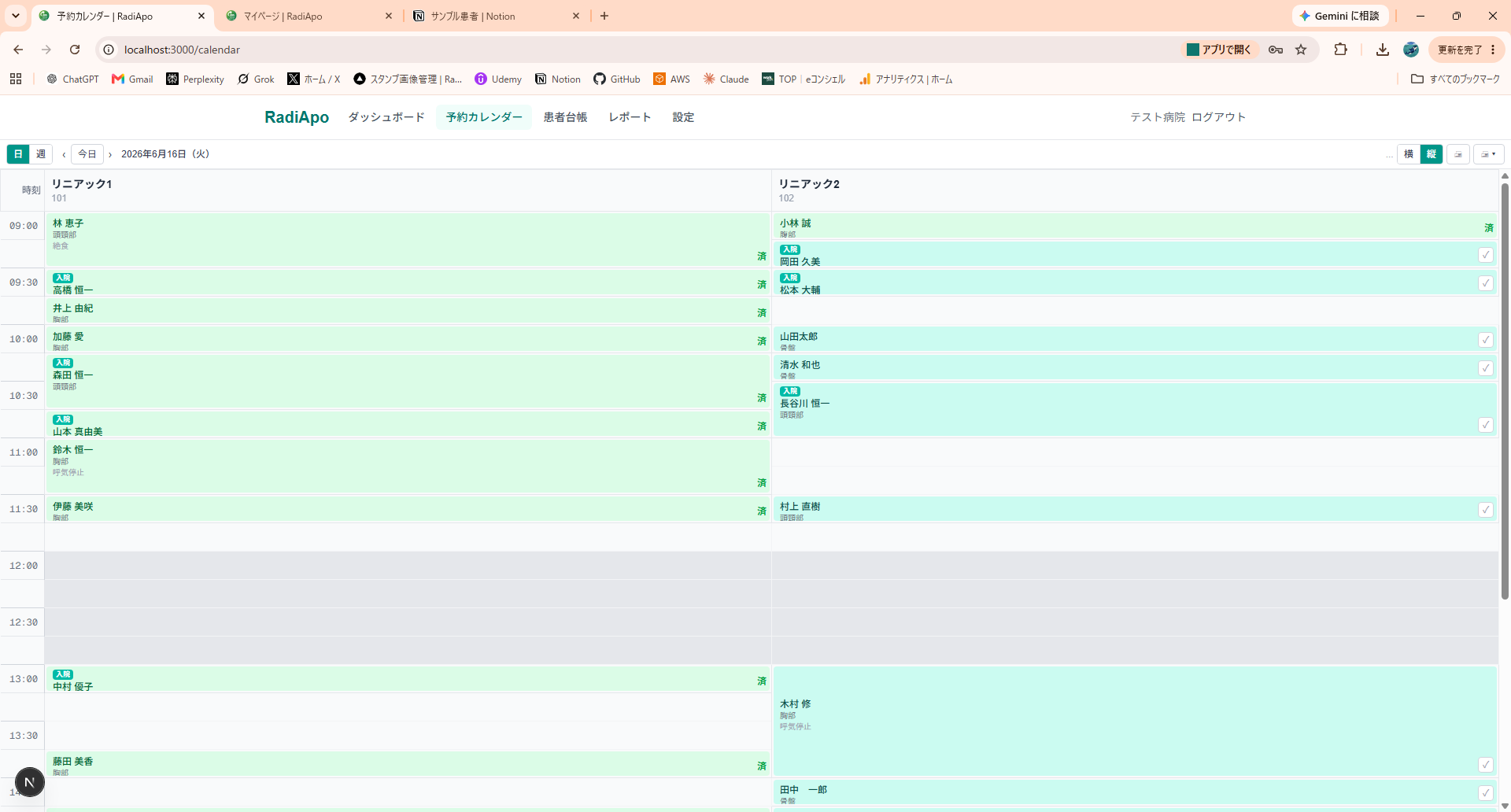Switch to vertical (縦) layout
This screenshot has width=1511, height=812.
(1432, 154)
